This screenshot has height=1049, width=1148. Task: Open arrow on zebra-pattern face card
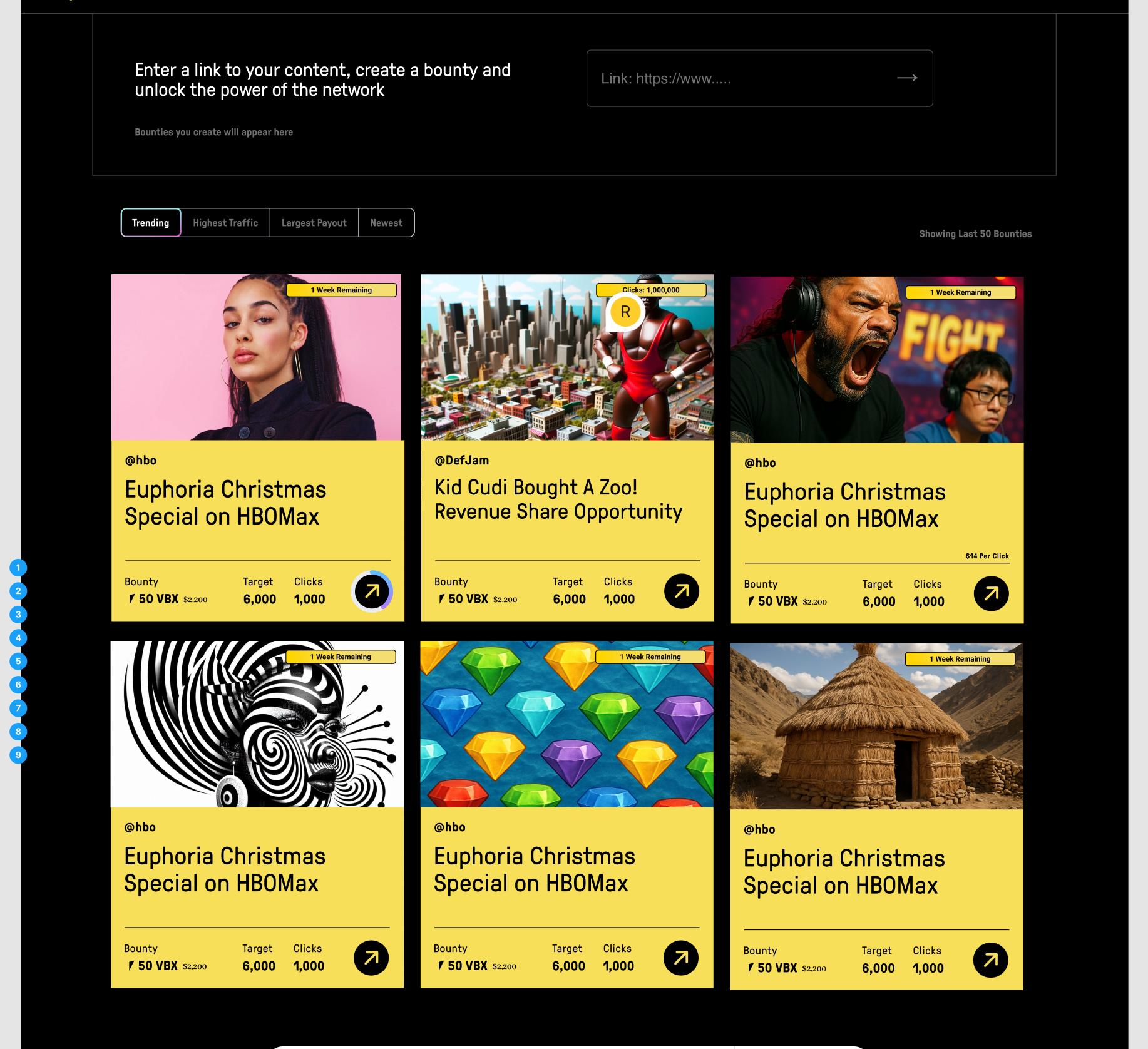[x=371, y=958]
